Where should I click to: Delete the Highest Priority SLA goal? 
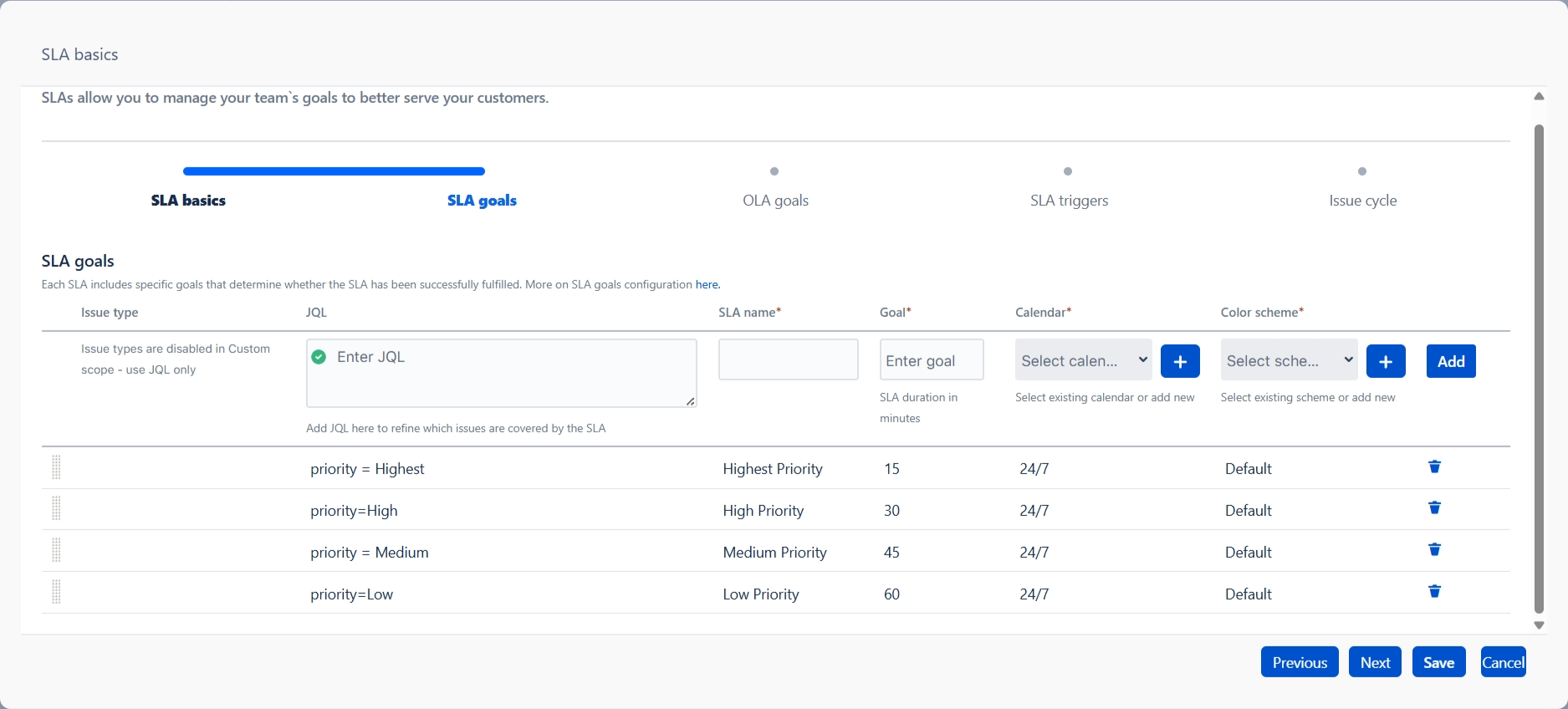click(1434, 467)
